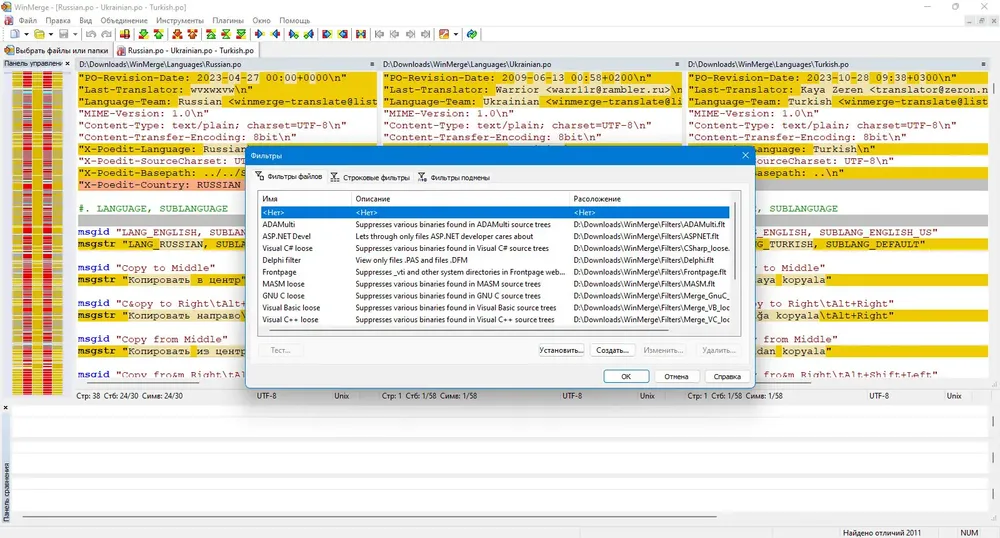Switch to Выбрать файлы или папки tab

[x=57, y=50]
